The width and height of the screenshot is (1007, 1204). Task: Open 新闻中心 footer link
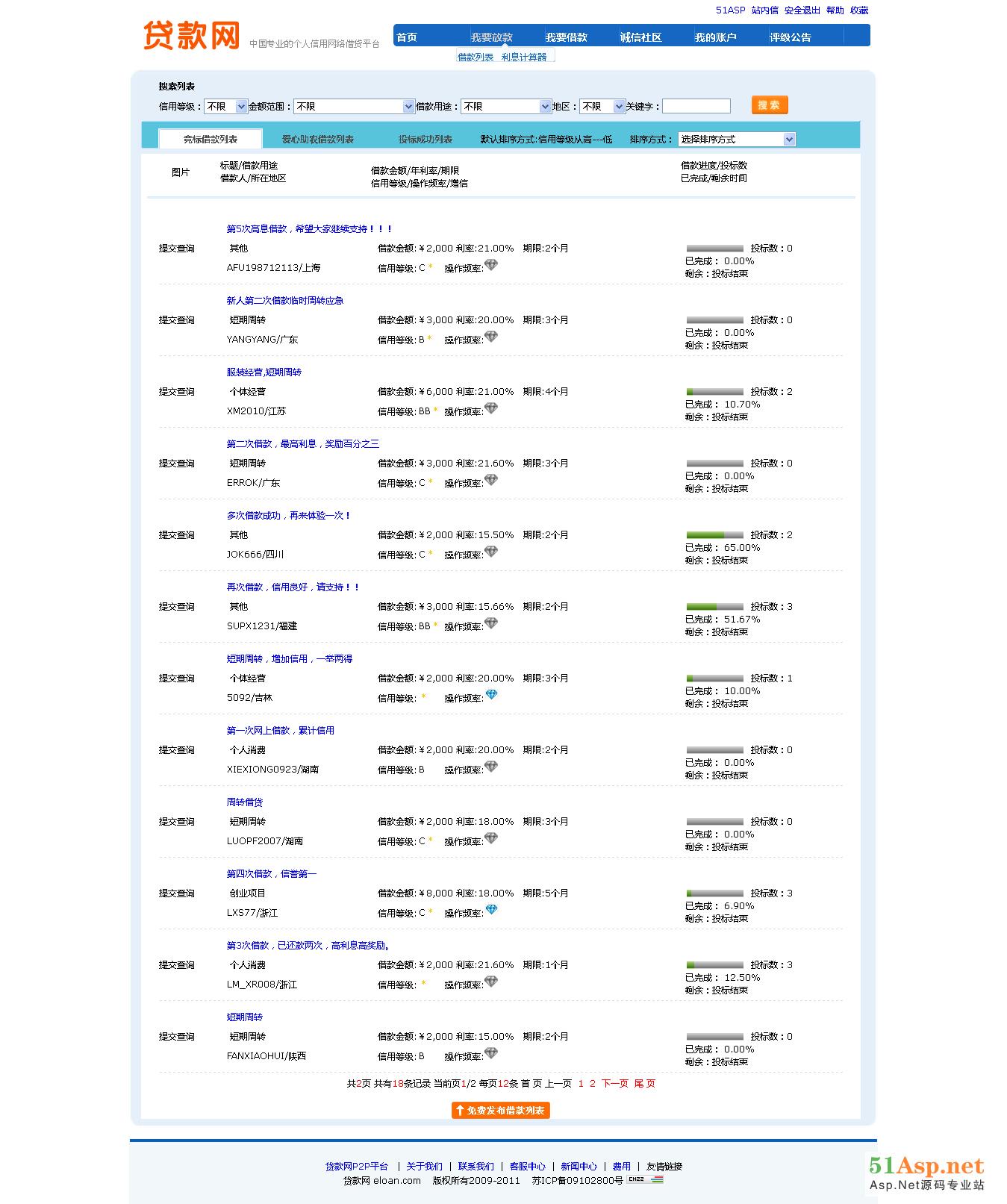pos(579,1167)
